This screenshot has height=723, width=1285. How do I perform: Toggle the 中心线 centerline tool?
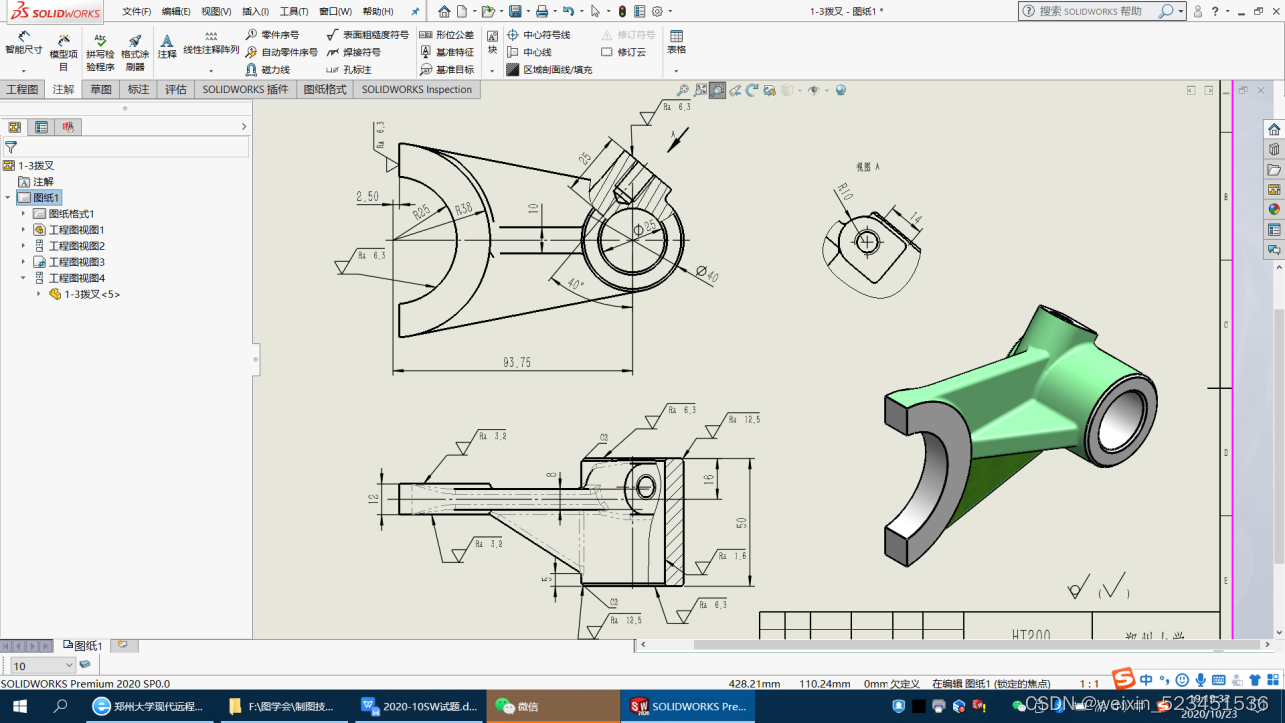coord(536,52)
